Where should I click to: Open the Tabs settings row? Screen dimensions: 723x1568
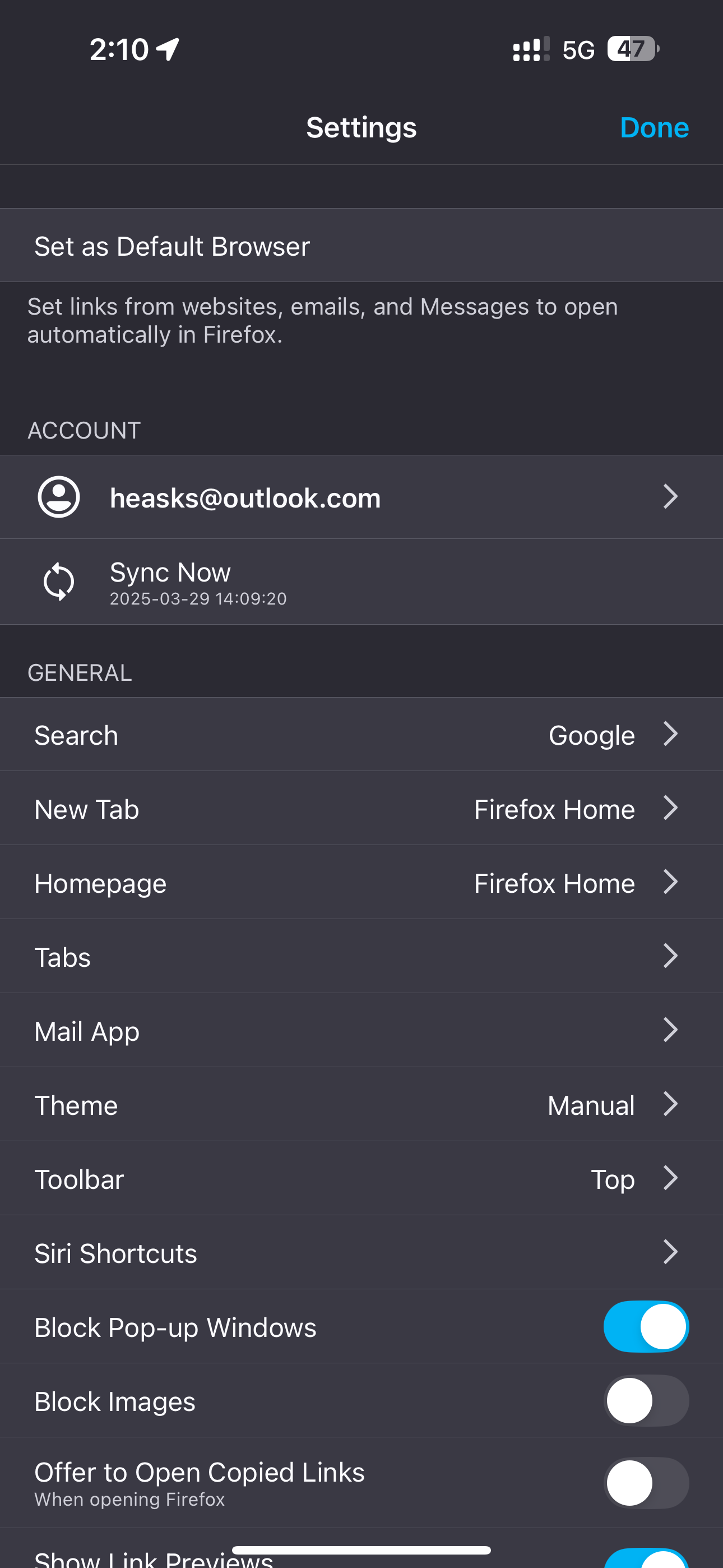click(x=361, y=956)
